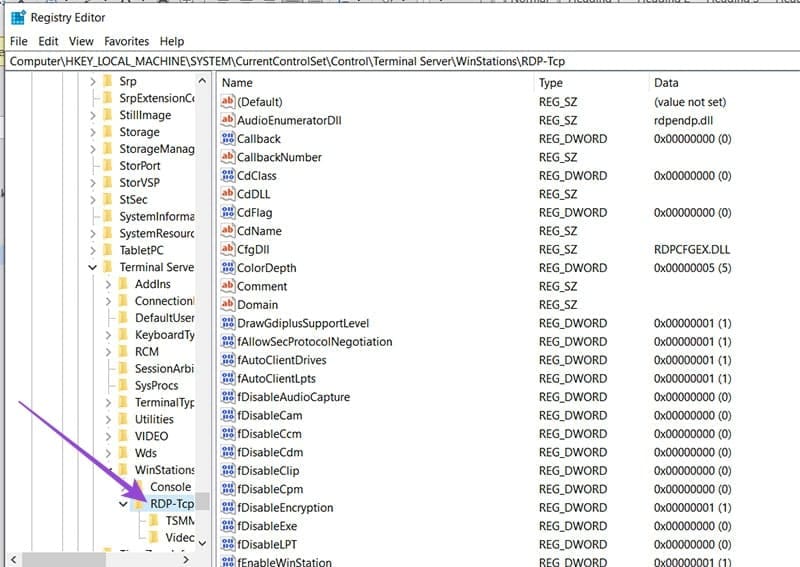Screen dimensions: 800x567
Task: Click the string icon next to CdName
Action: point(228,230)
